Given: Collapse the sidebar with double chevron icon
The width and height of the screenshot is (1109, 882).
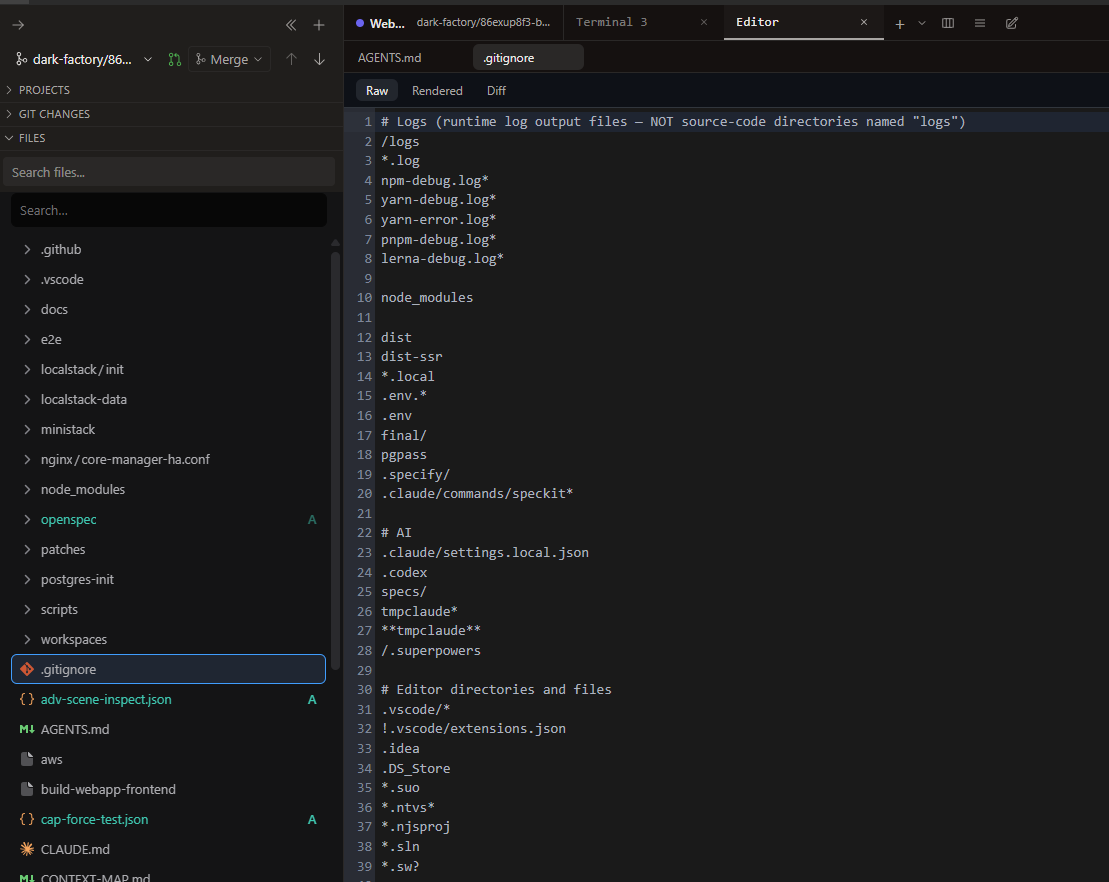Looking at the screenshot, I should pyautogui.click(x=291, y=25).
